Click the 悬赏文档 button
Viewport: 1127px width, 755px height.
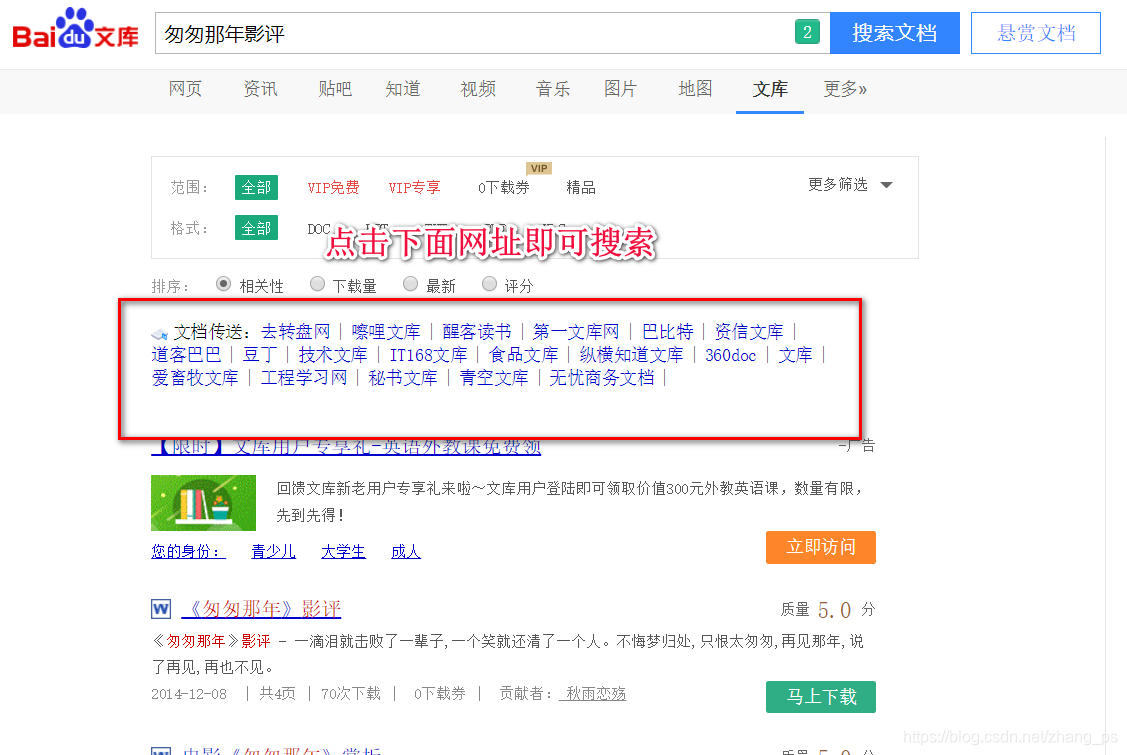[x=1035, y=32]
